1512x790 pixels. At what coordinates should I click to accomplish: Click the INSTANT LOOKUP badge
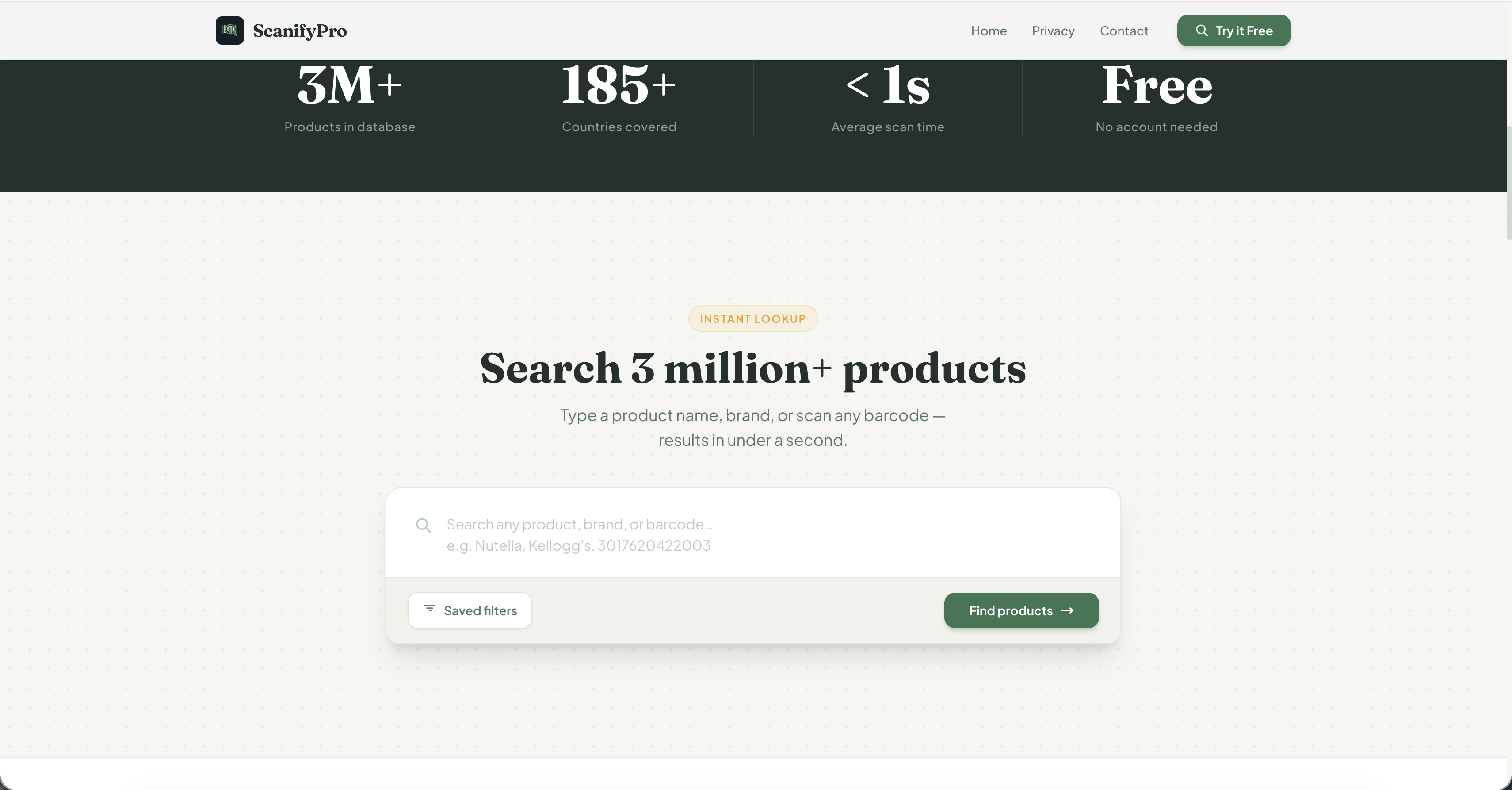point(752,318)
